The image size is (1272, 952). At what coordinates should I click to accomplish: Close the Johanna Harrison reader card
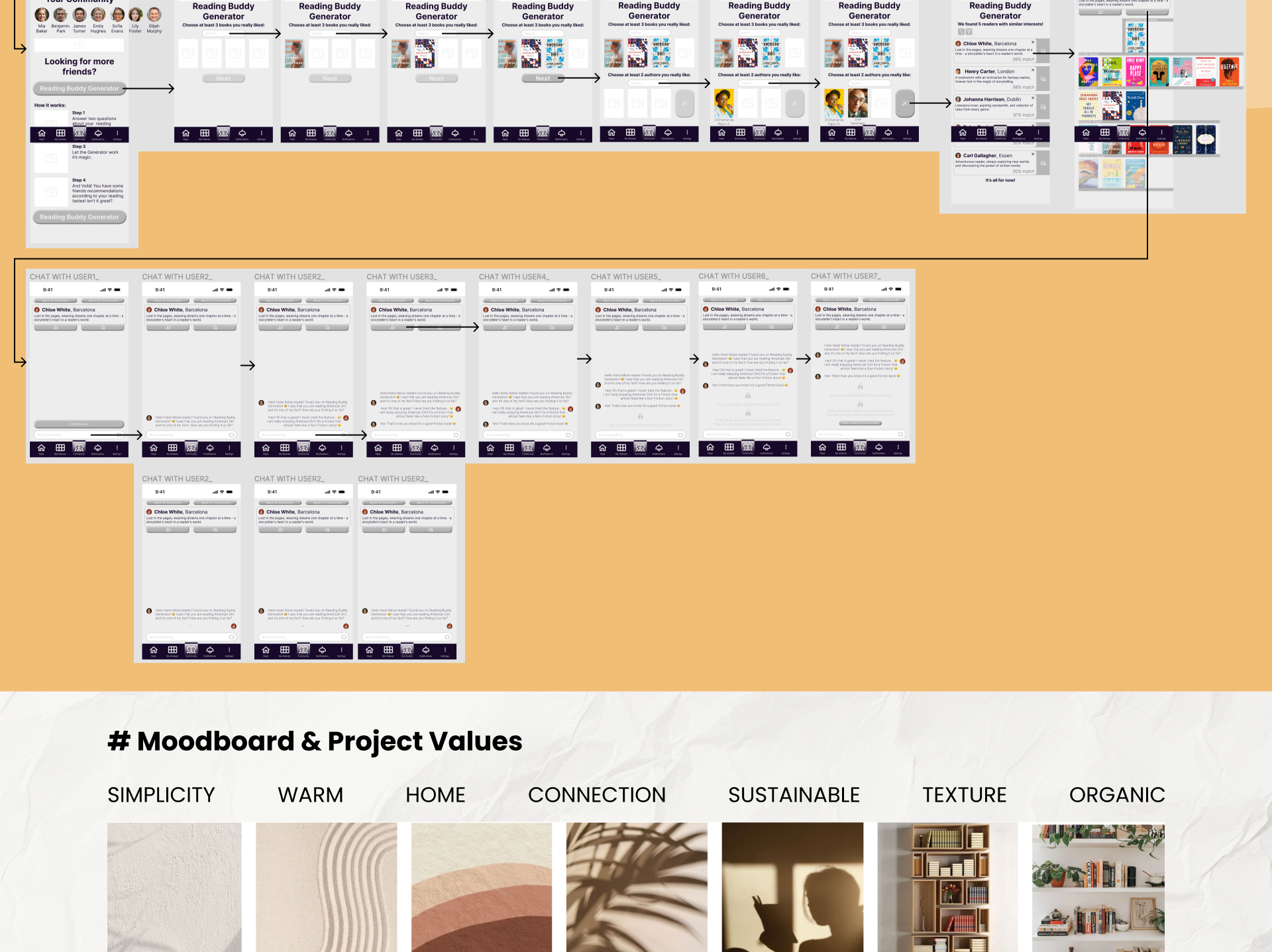point(1032,98)
